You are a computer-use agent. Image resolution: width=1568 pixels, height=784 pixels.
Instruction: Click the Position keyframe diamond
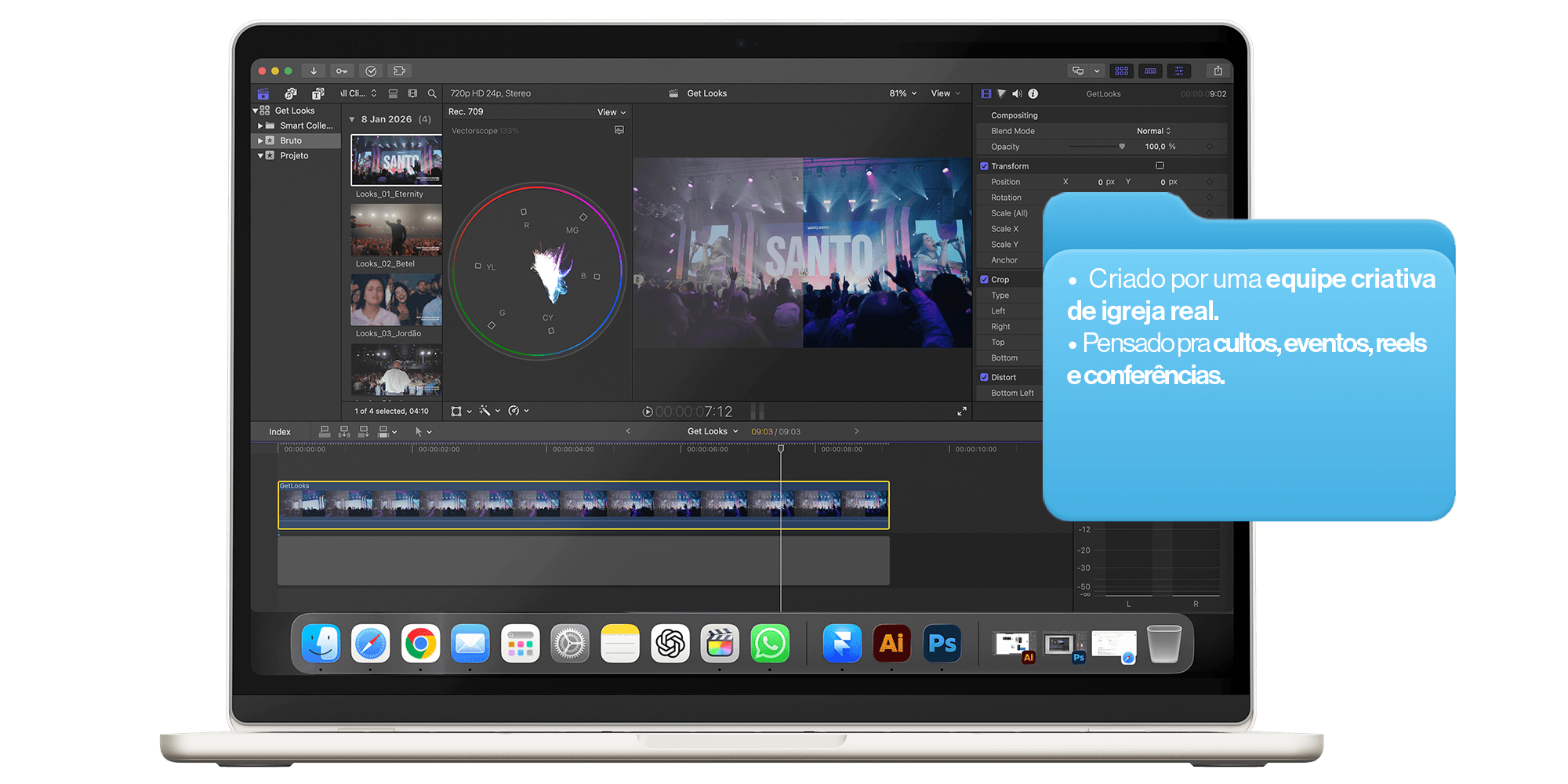click(1210, 182)
